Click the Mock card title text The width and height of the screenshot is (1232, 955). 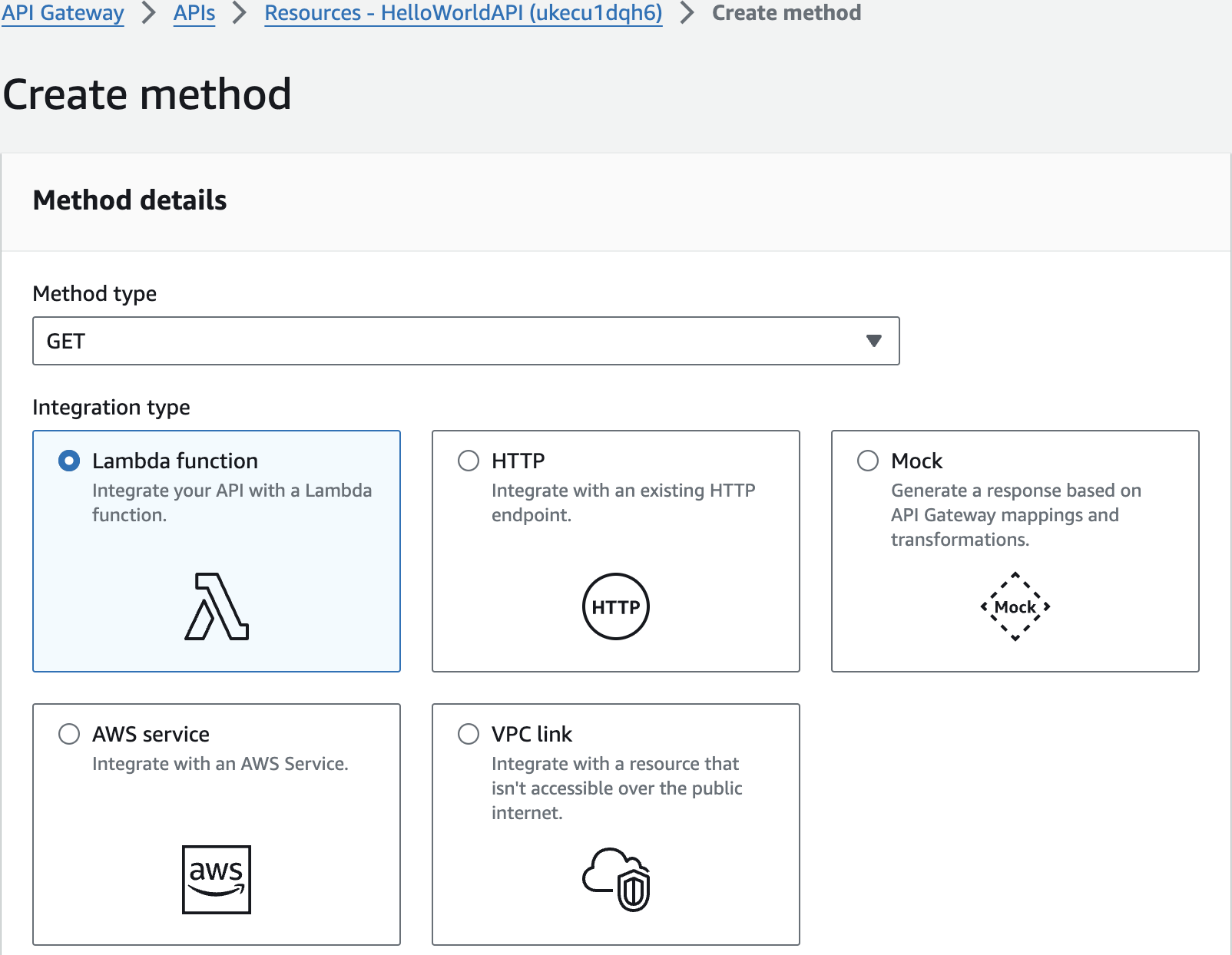pos(917,461)
